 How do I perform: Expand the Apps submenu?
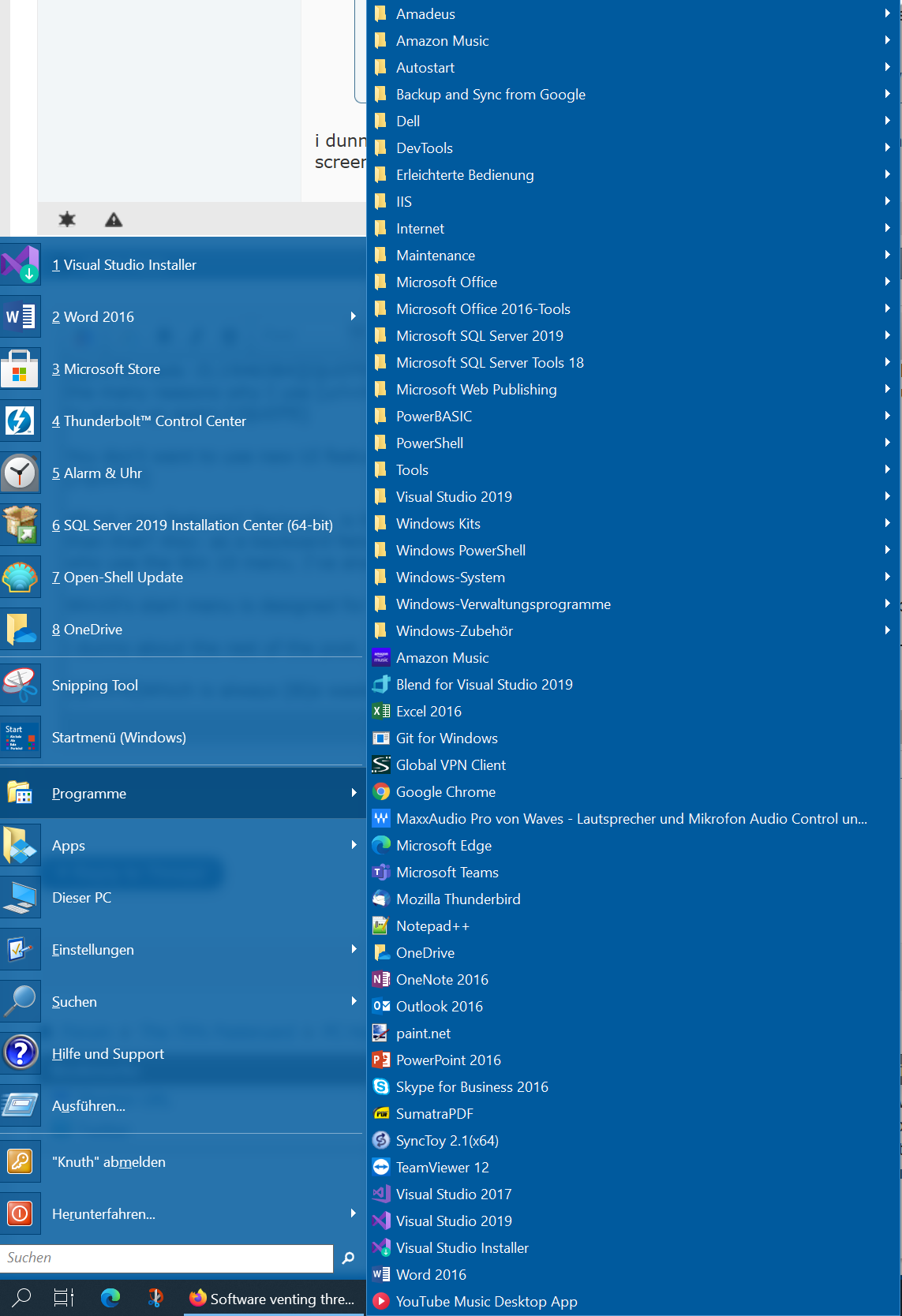coord(354,845)
